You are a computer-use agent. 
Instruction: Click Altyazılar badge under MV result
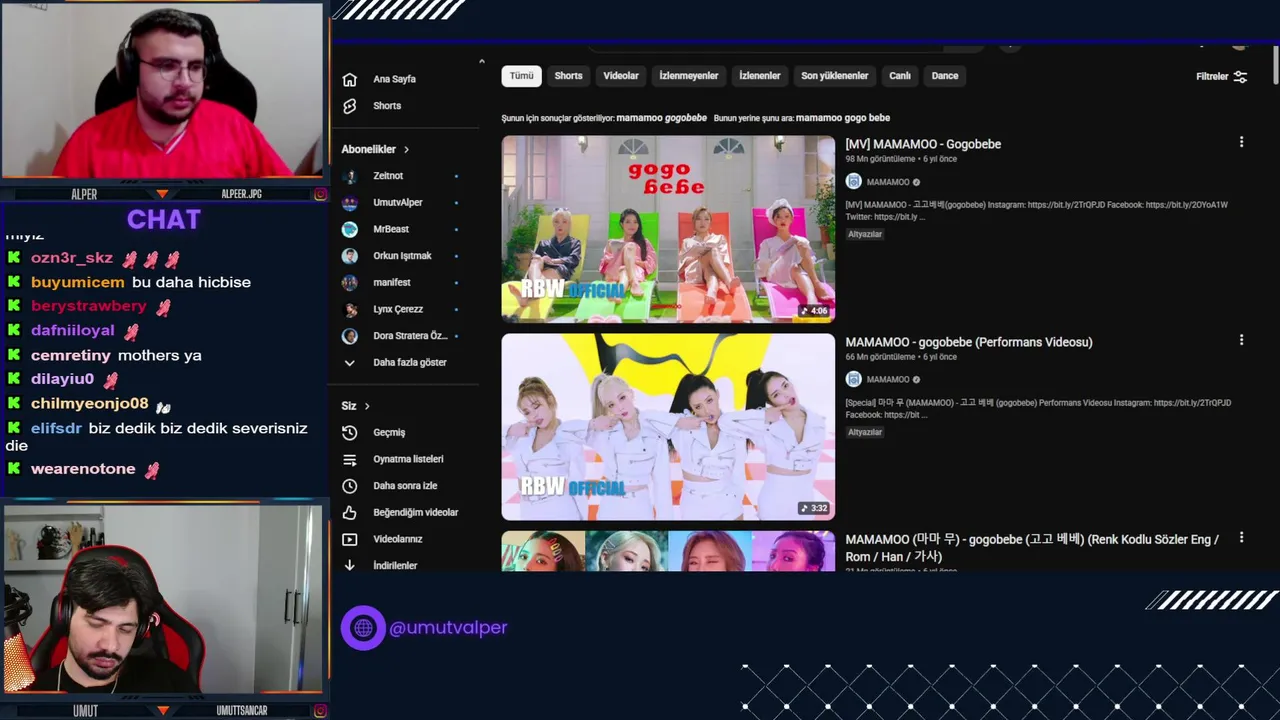coord(865,234)
